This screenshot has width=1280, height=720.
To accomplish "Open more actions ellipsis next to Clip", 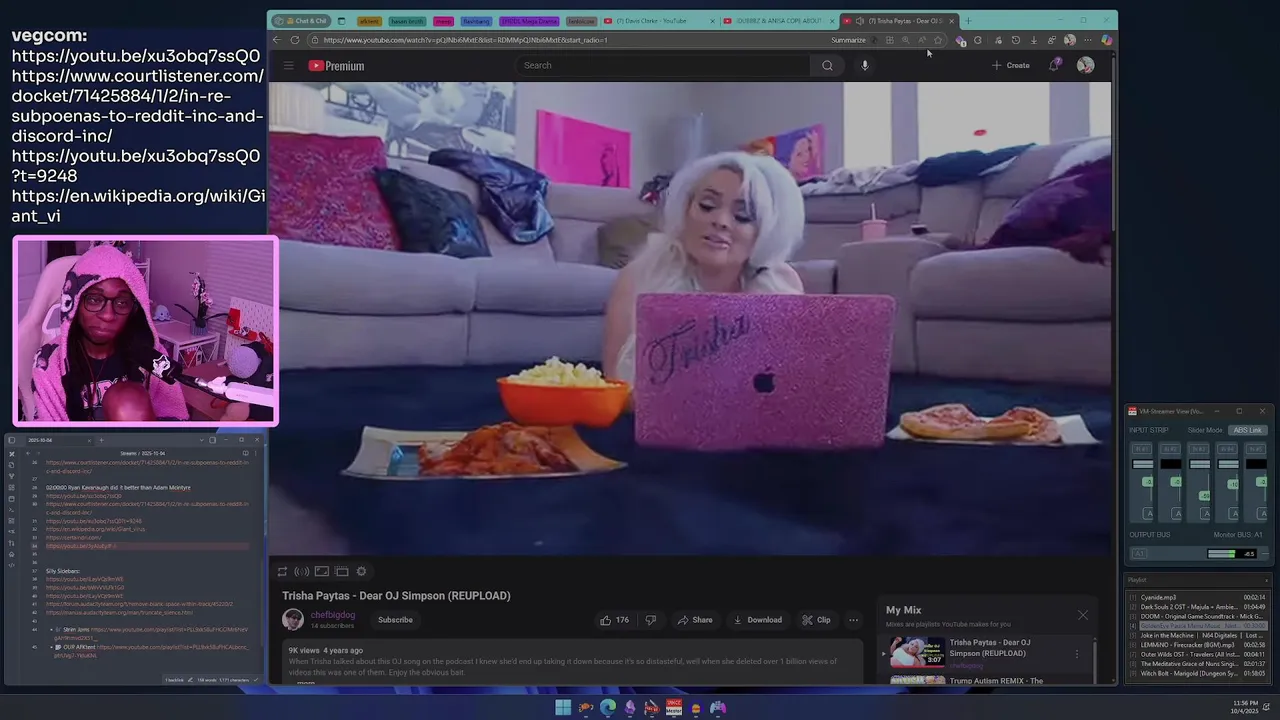I will pos(853,620).
